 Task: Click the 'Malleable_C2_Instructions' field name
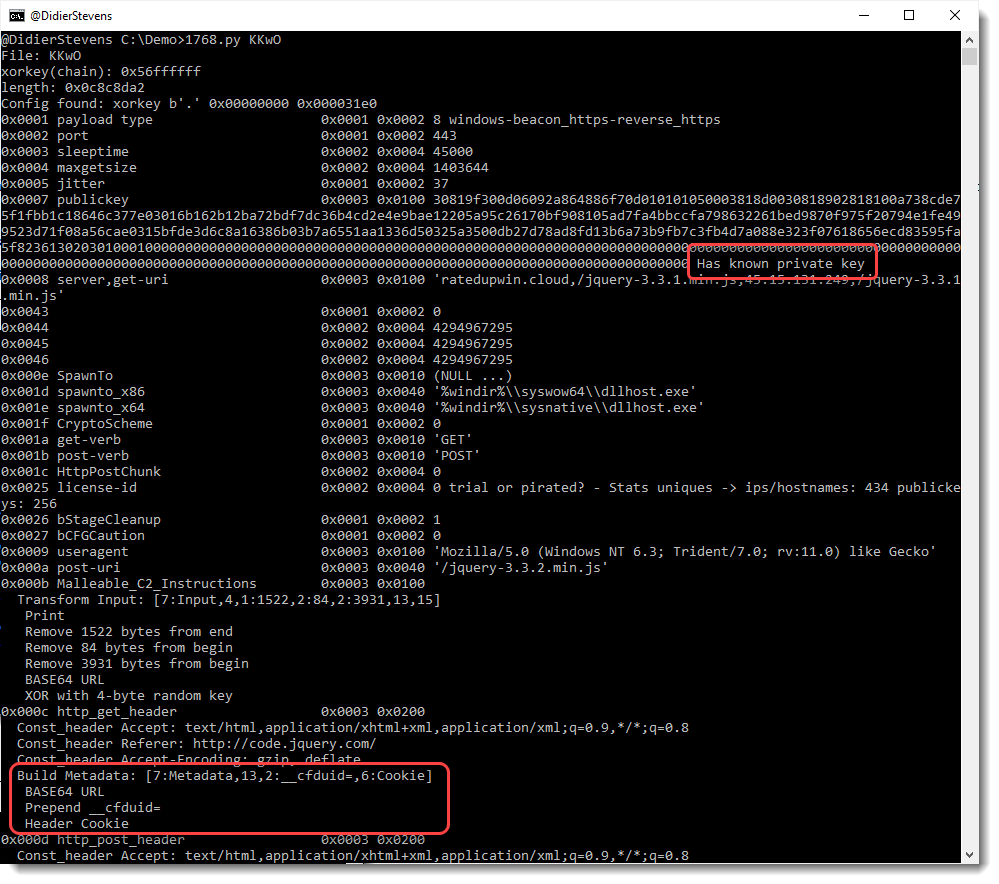(x=157, y=584)
